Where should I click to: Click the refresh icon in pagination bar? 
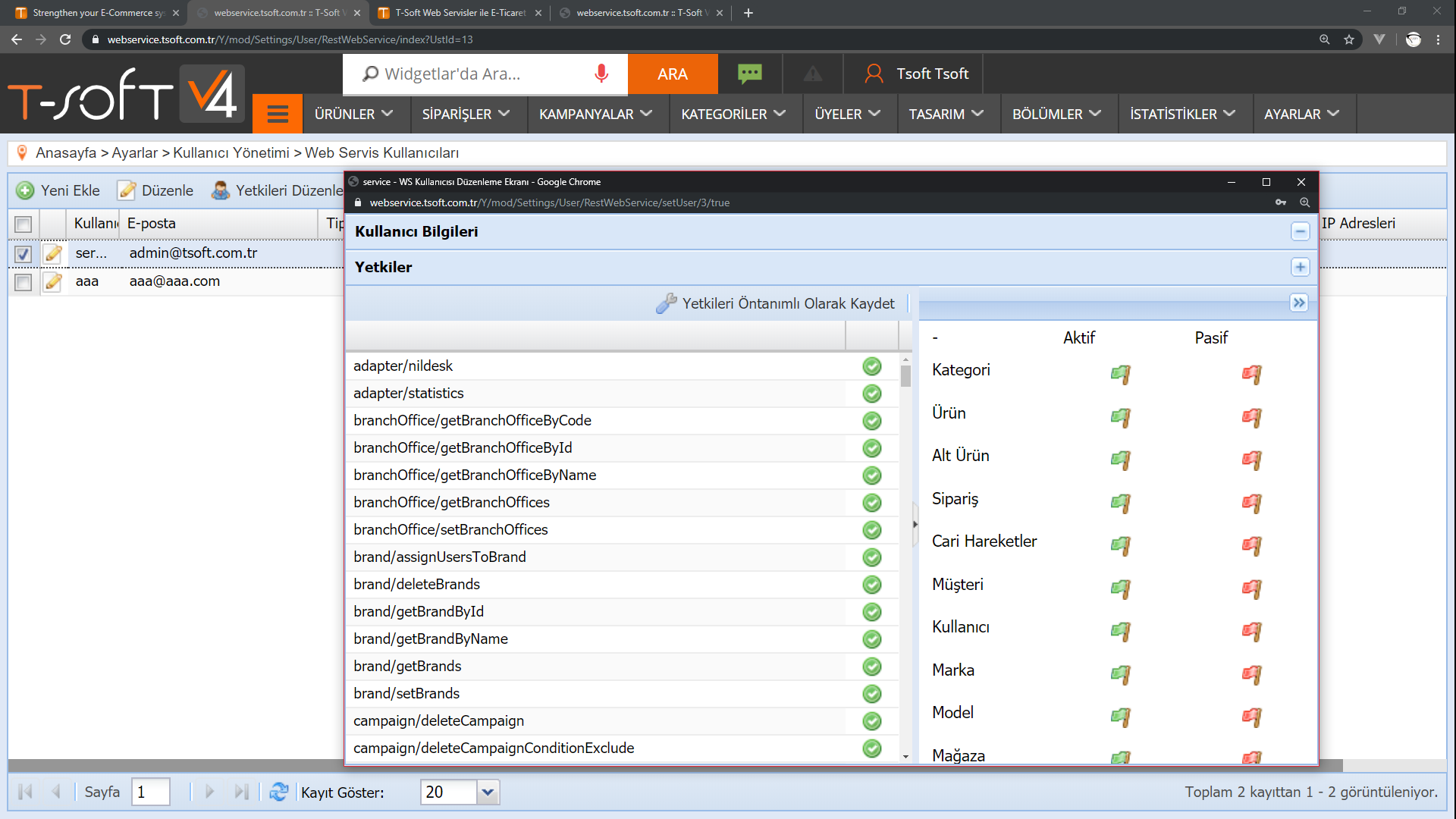[x=279, y=792]
